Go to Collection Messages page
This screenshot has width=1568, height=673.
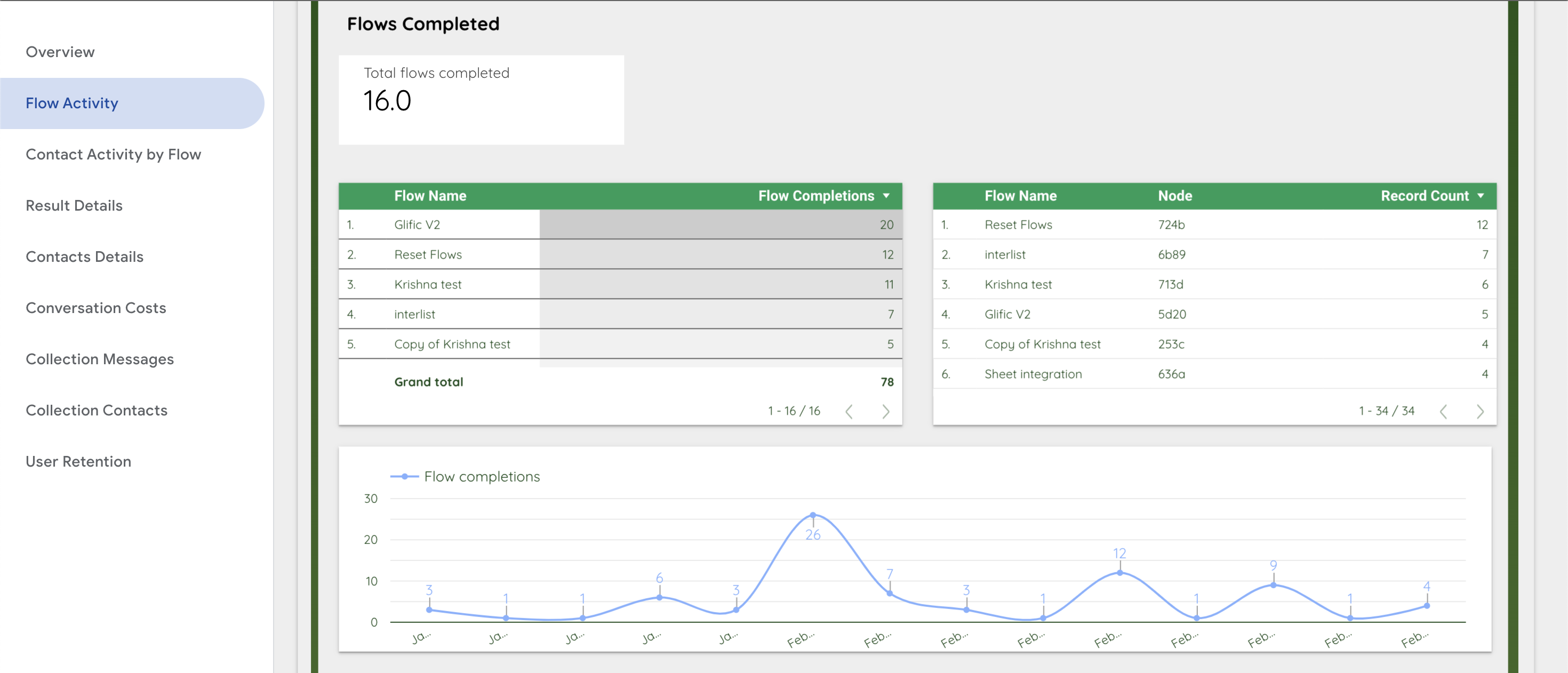tap(99, 359)
